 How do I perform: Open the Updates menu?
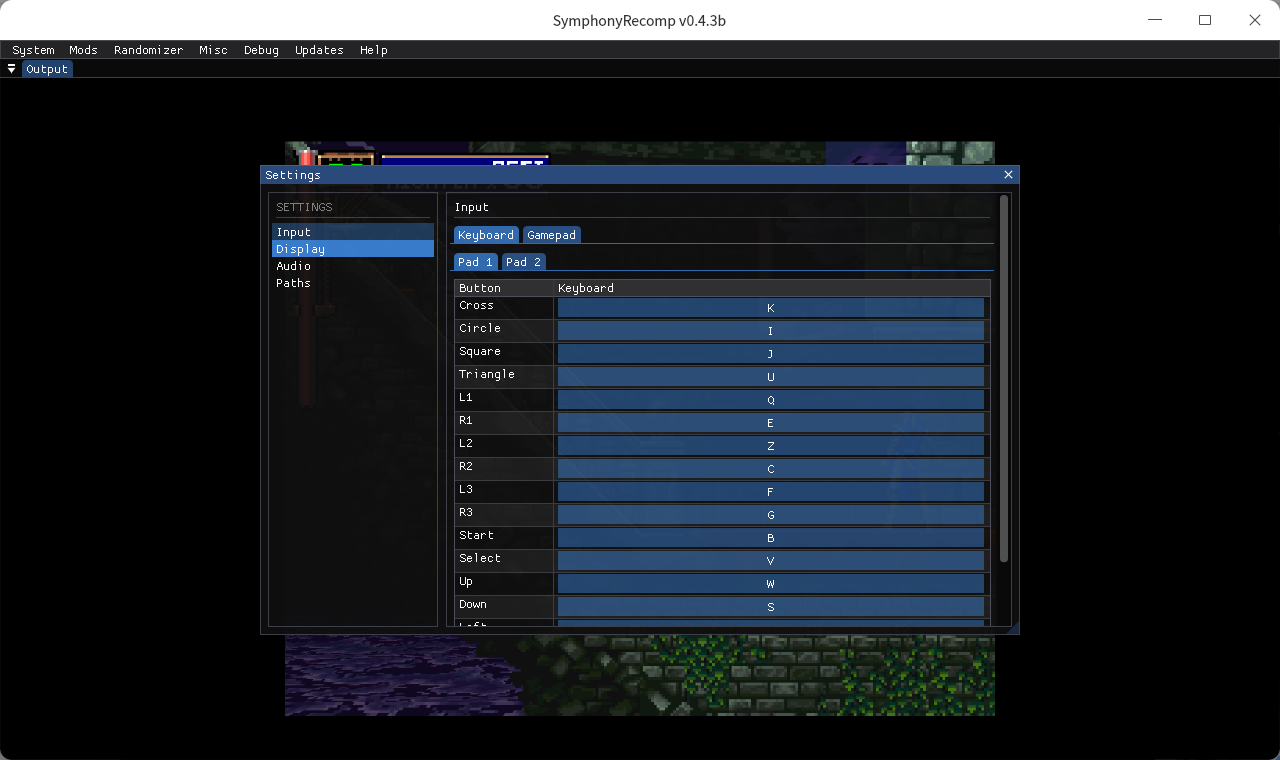click(319, 50)
